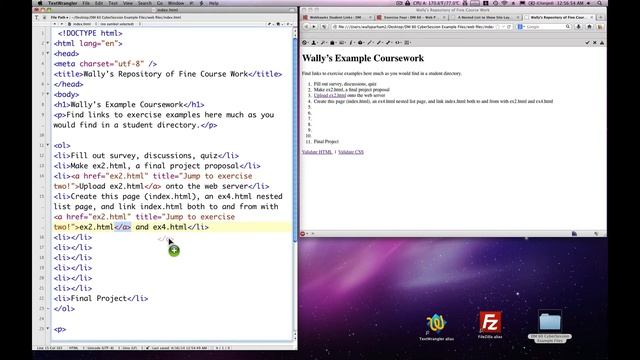
Task: Open the CSS pencil icon in Web Developer toolbar
Action: (x=323, y=42)
